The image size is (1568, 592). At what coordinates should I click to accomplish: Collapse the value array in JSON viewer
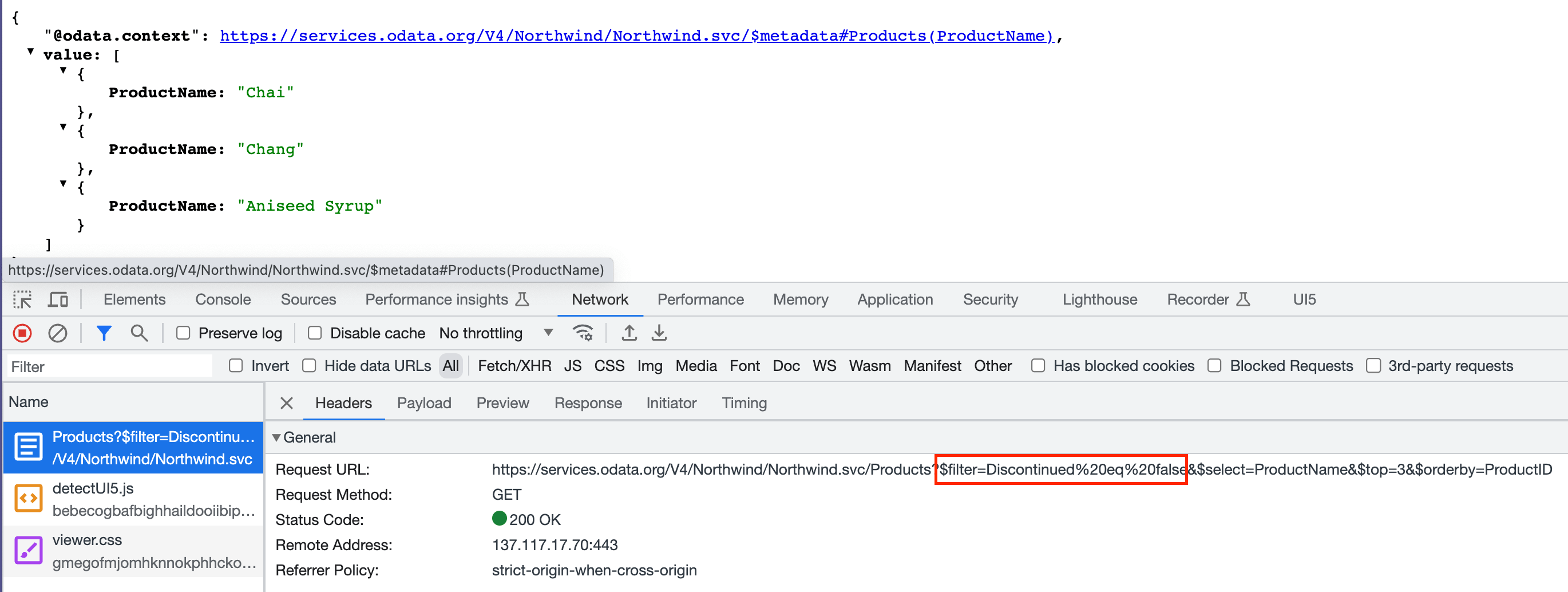click(30, 52)
